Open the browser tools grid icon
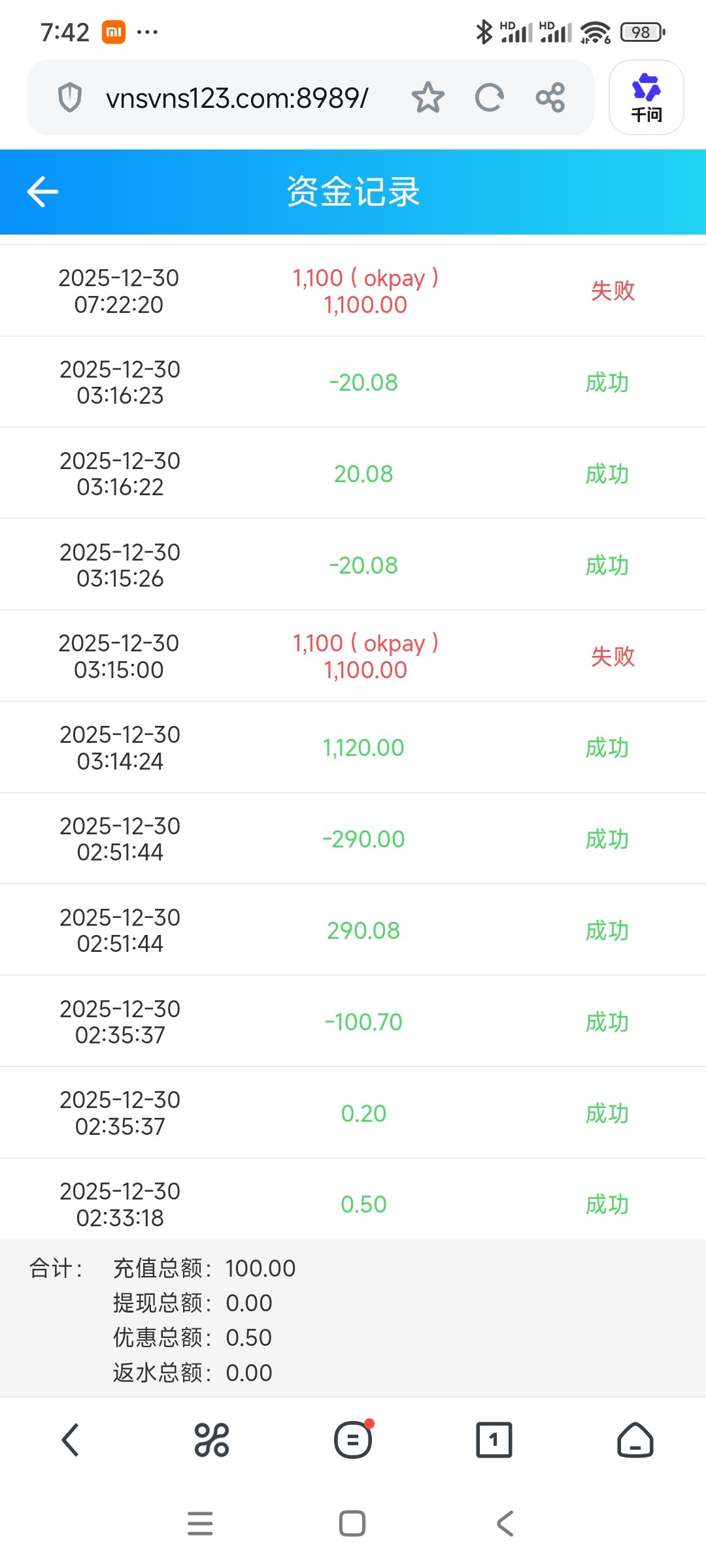Image resolution: width=706 pixels, height=1568 pixels. coord(212,1440)
